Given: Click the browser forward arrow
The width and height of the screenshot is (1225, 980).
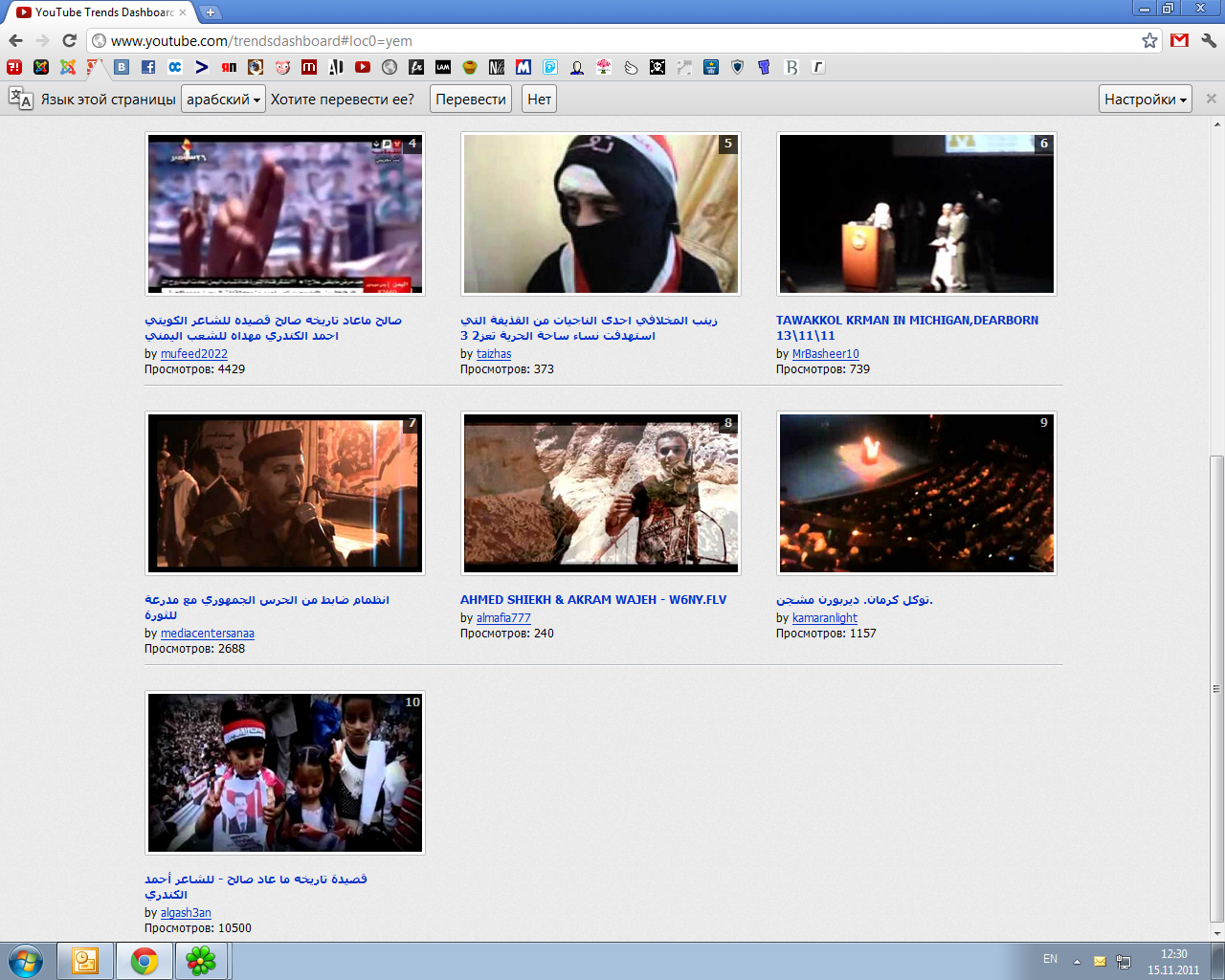Looking at the screenshot, I should [42, 40].
